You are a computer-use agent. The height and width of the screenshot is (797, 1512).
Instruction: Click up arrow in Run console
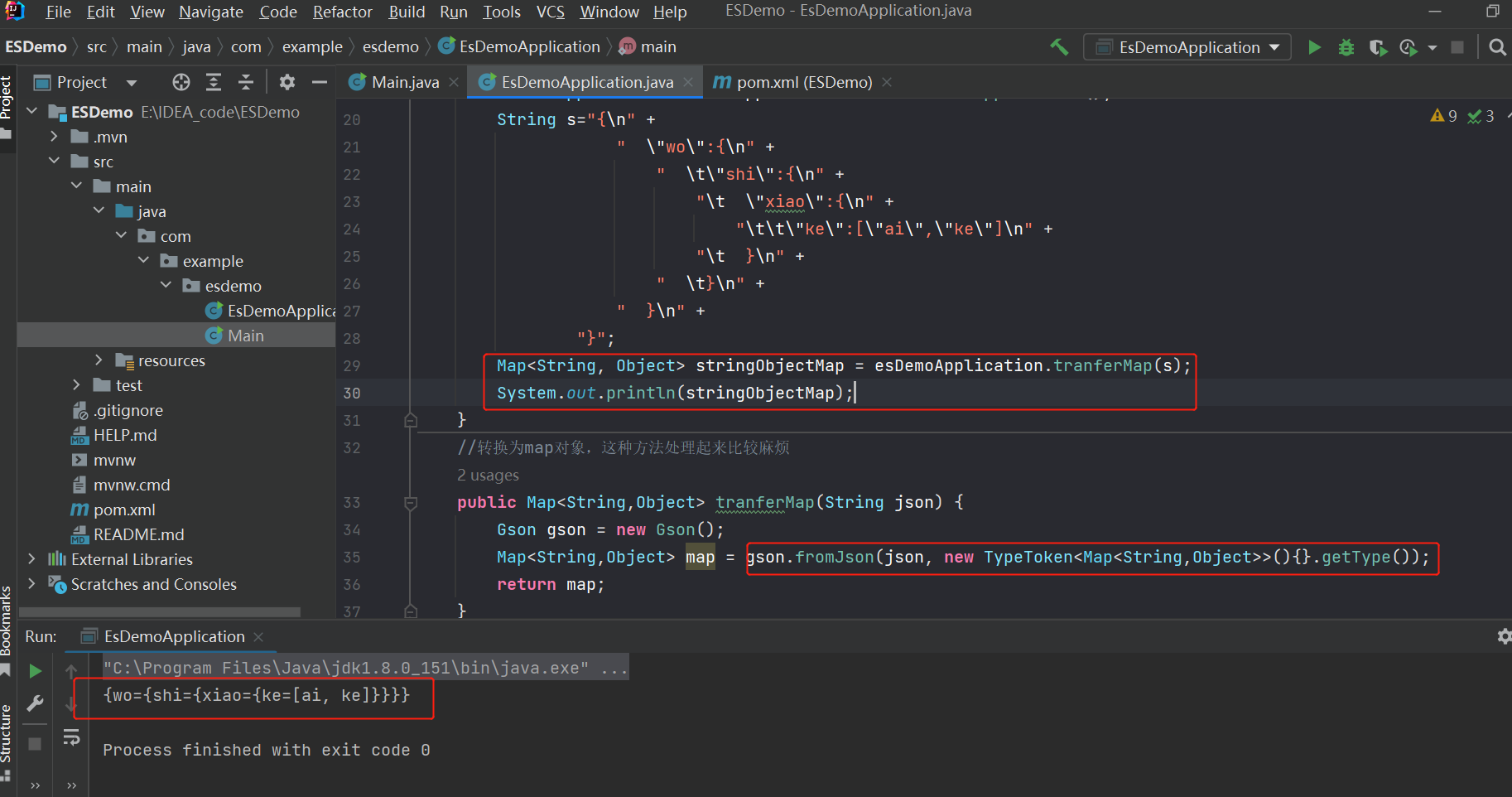(71, 670)
